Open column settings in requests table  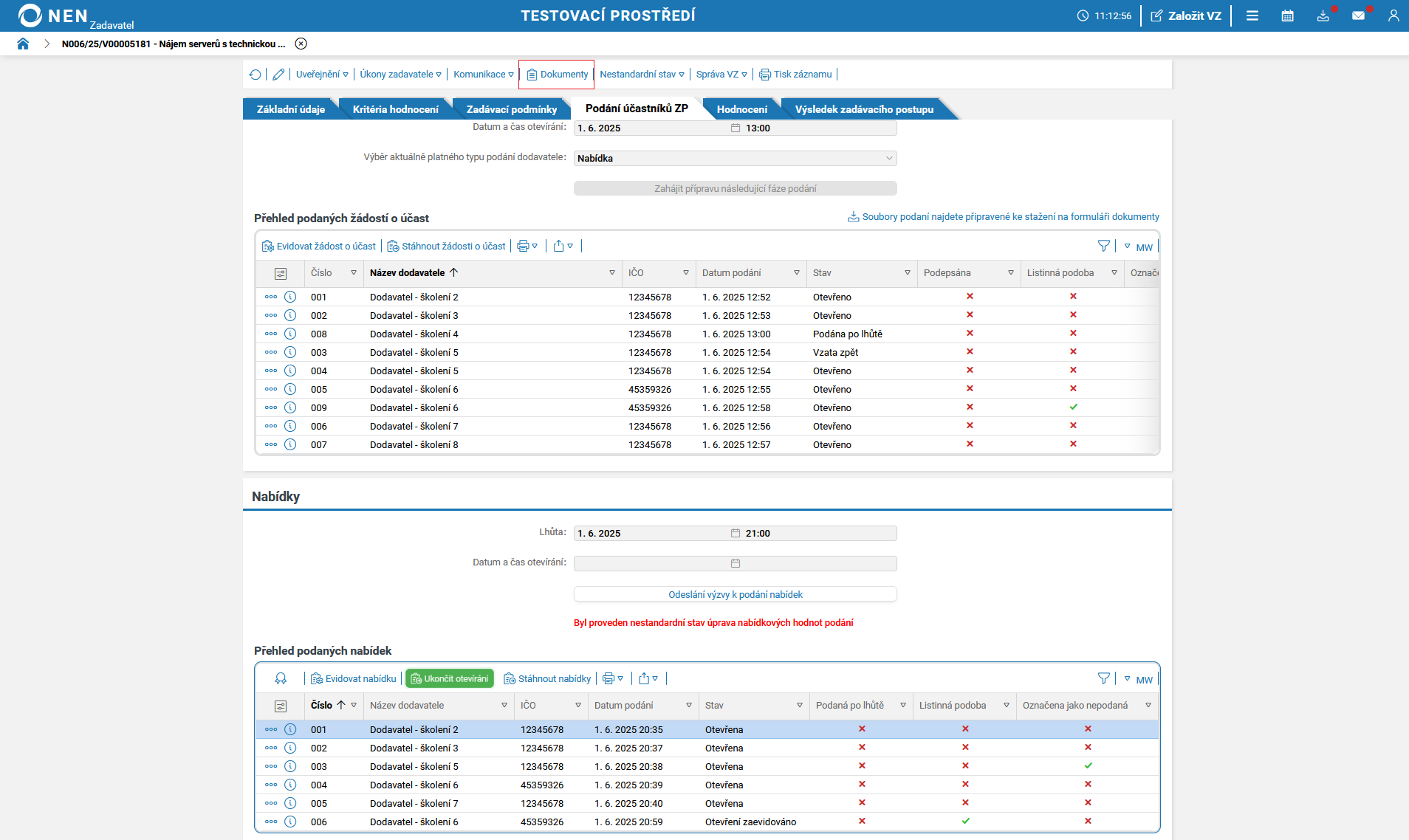281,273
